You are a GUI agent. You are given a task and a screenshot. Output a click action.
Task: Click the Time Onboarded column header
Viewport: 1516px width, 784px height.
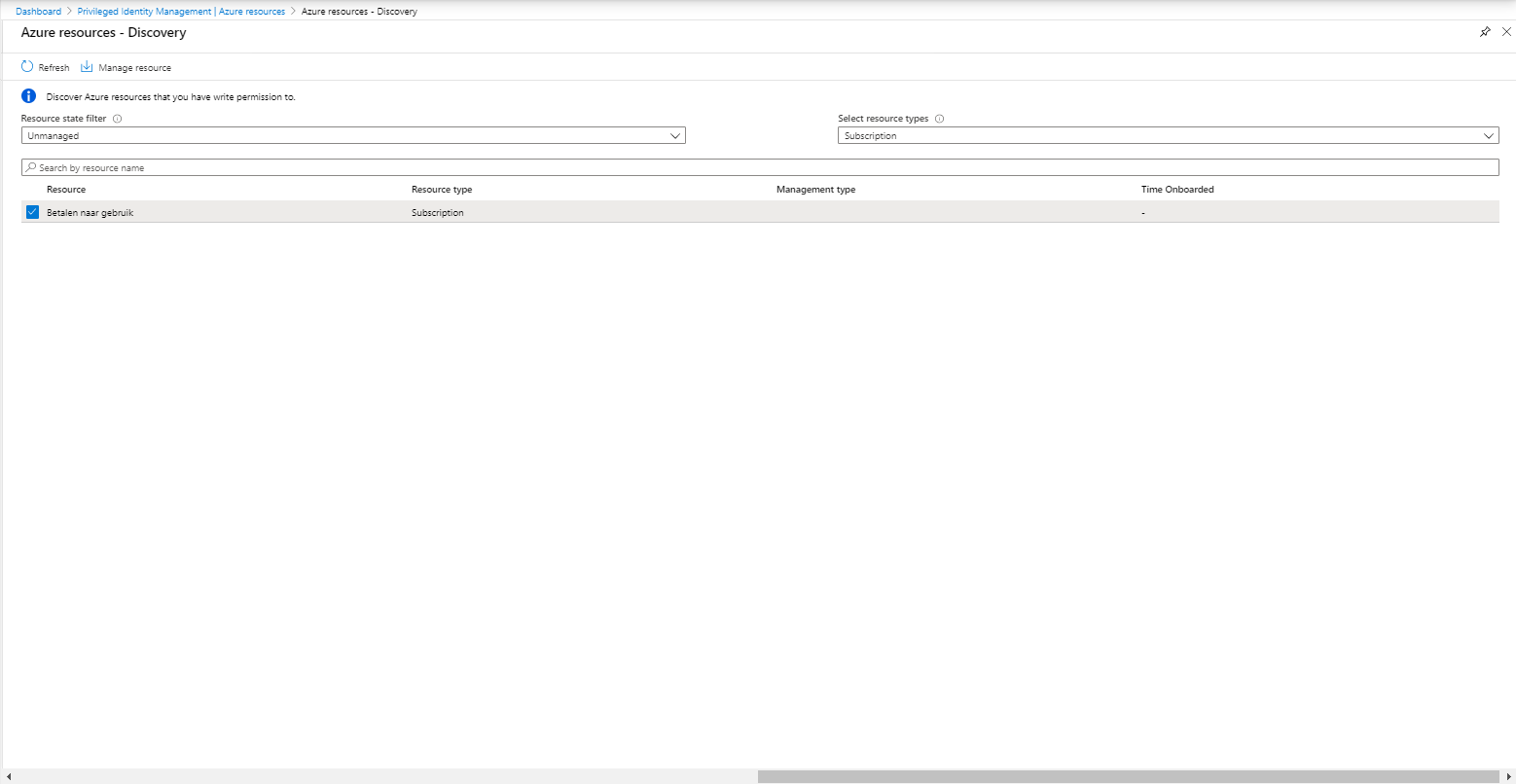click(x=1177, y=190)
